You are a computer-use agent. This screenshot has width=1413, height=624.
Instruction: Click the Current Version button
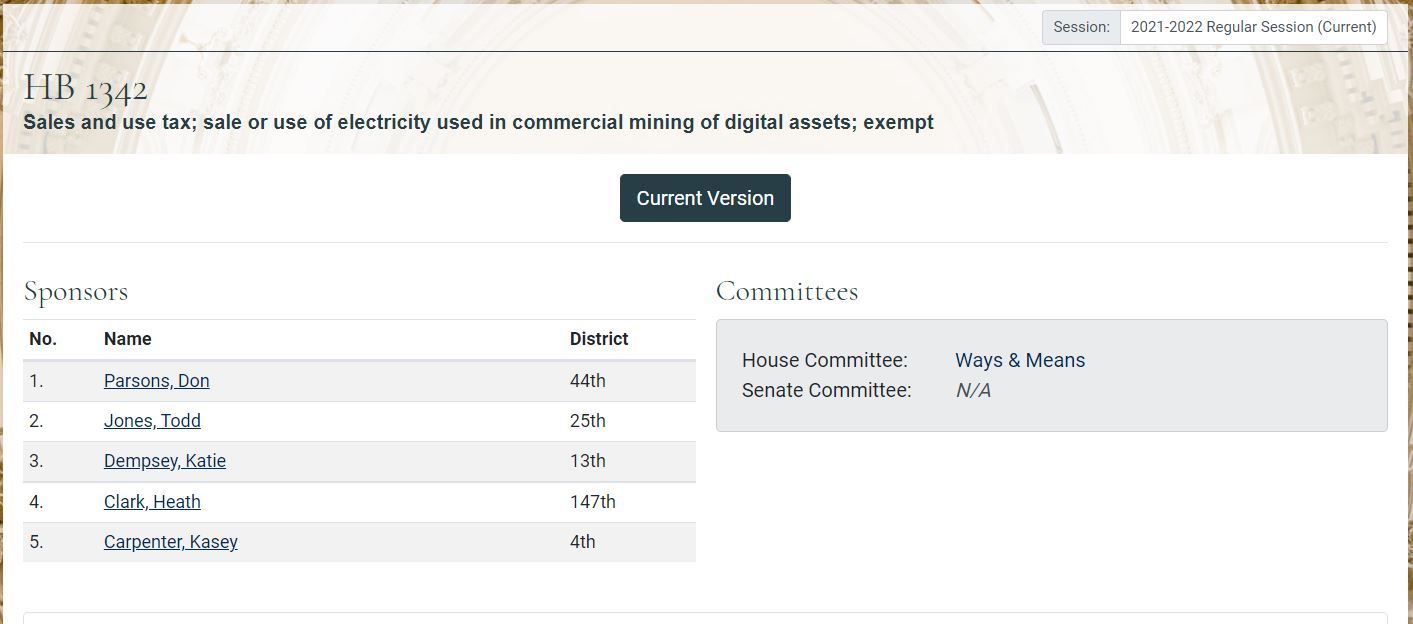tap(705, 198)
